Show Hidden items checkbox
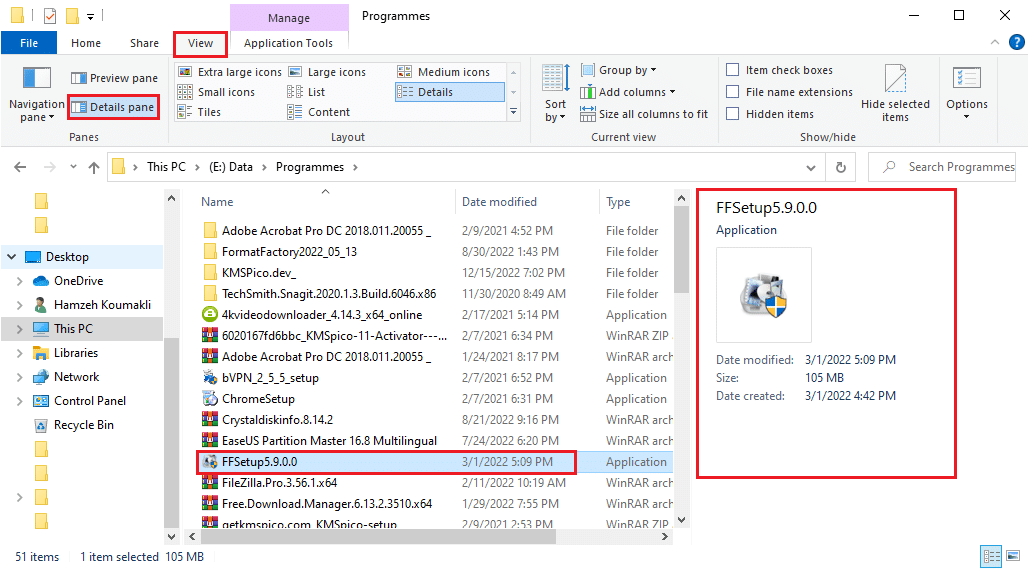 coord(733,114)
